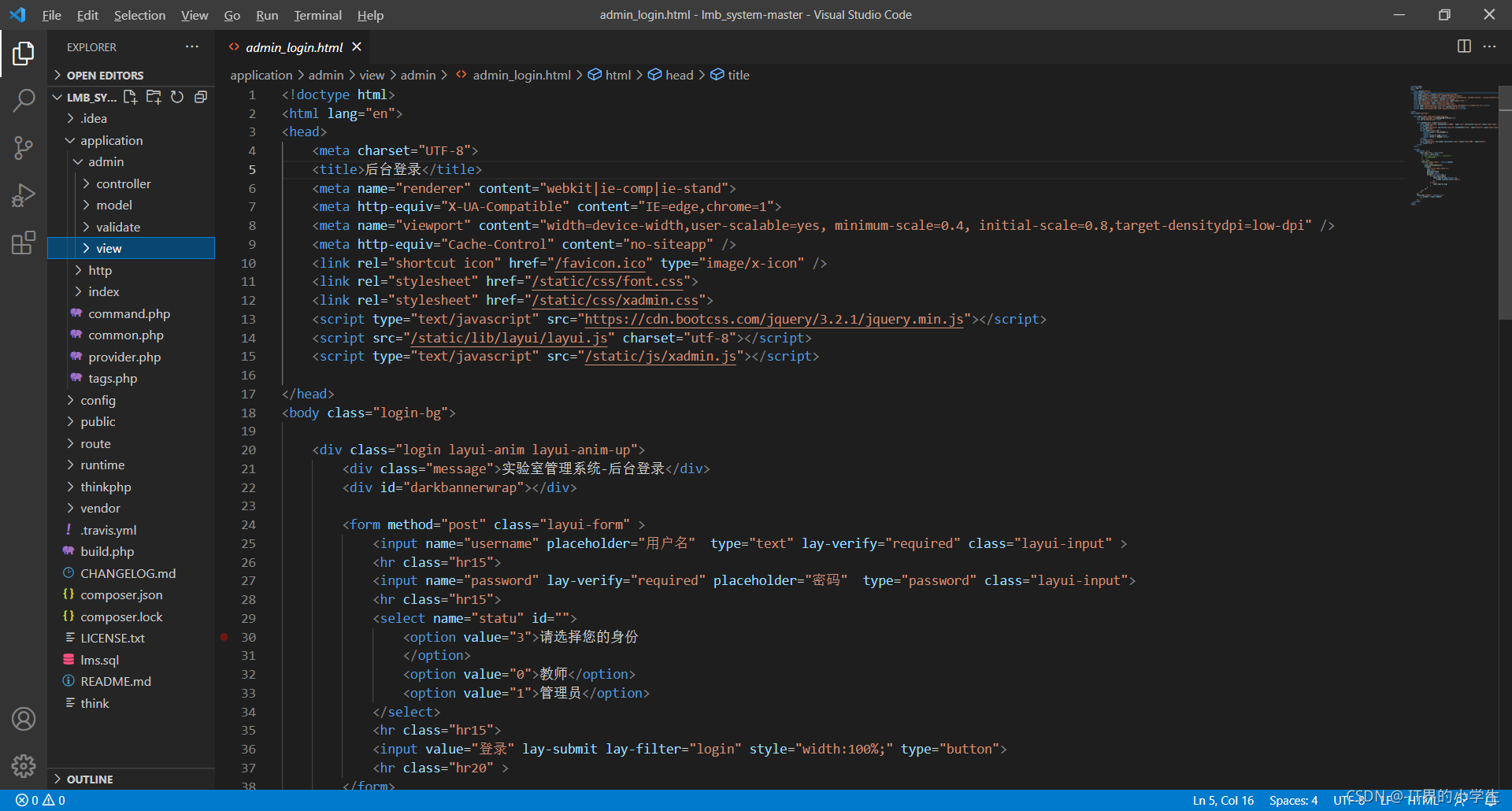
Task: Expand the OPEN EDITORS section
Action: click(105, 76)
